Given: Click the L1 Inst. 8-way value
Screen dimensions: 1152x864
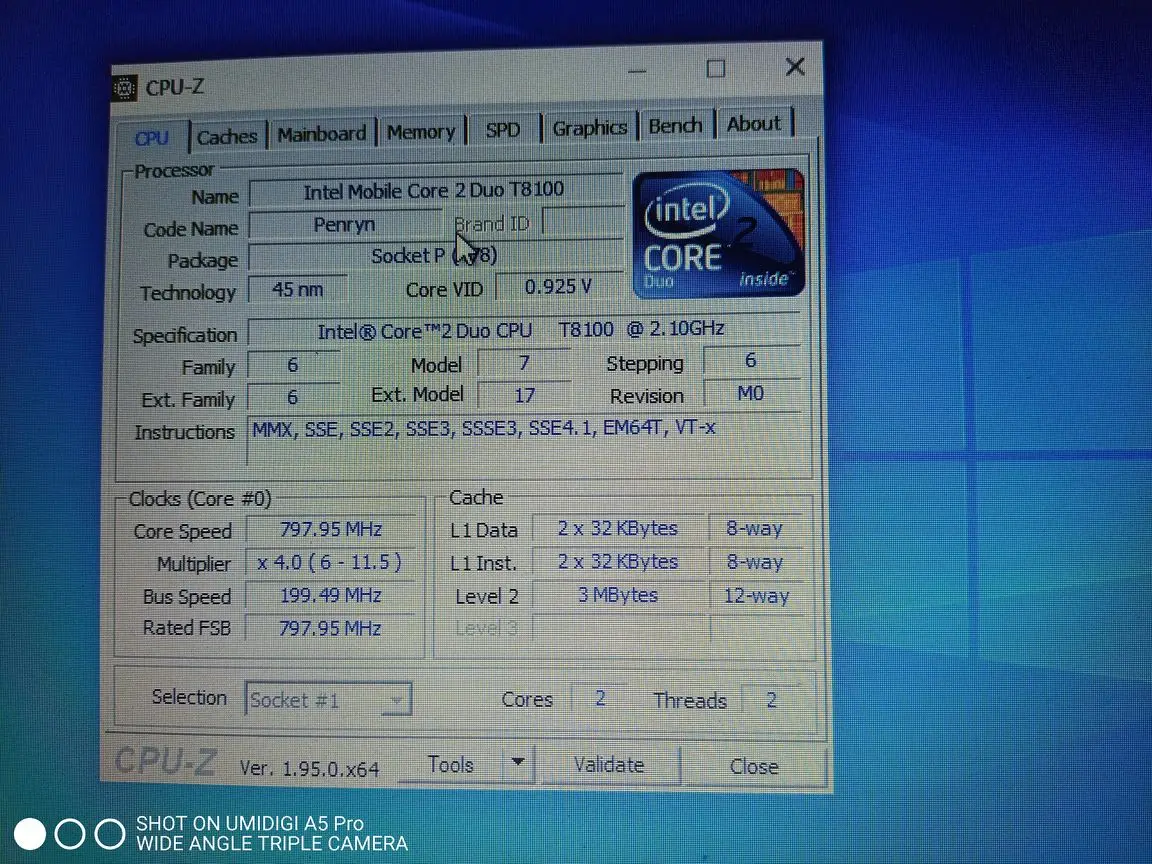Looking at the screenshot, I should tap(755, 562).
